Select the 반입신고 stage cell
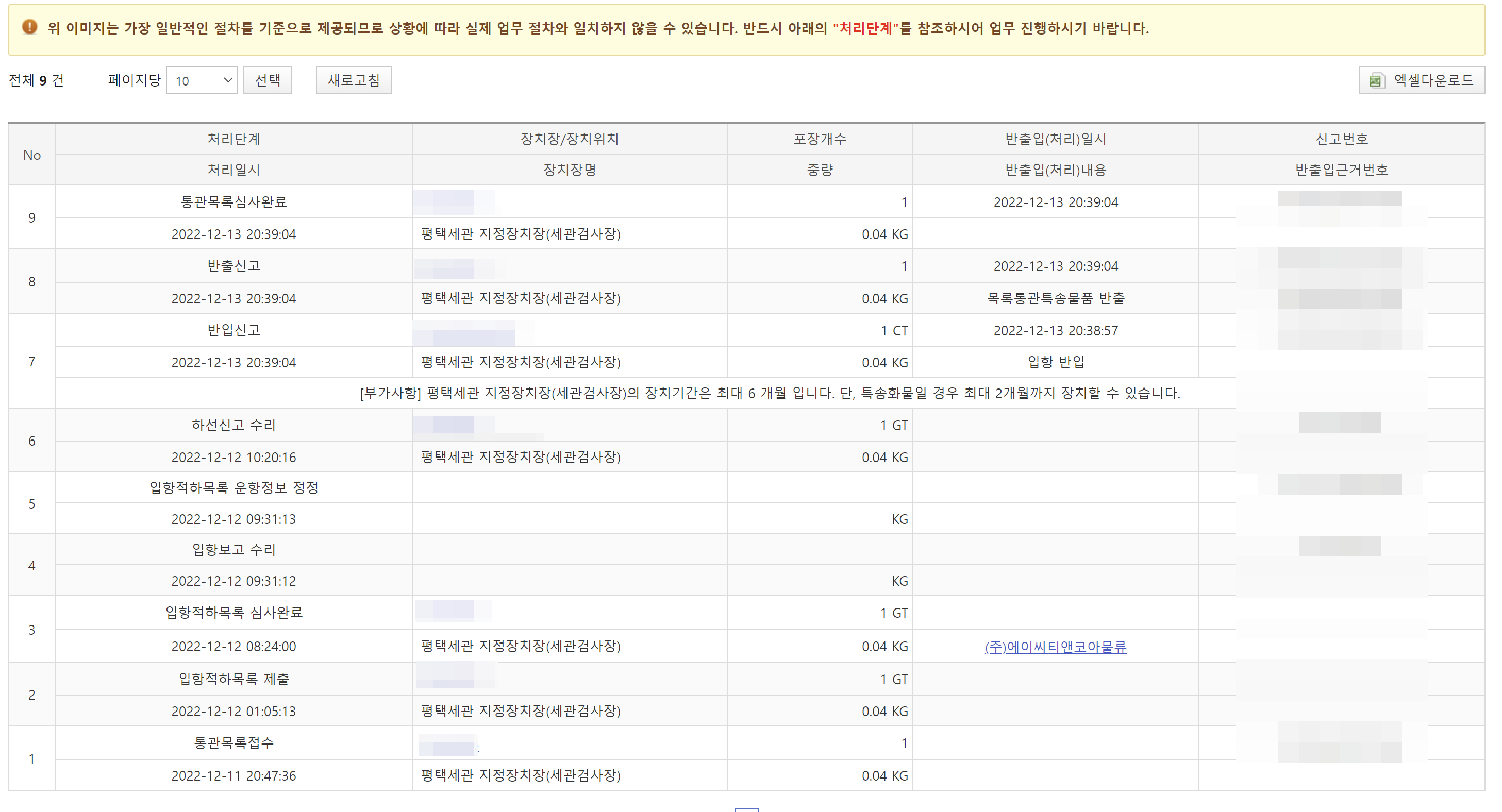 (x=233, y=330)
